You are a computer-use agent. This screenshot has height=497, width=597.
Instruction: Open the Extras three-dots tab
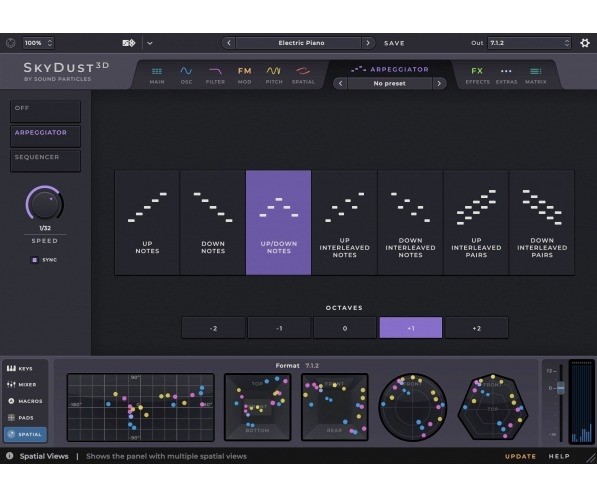pos(506,75)
